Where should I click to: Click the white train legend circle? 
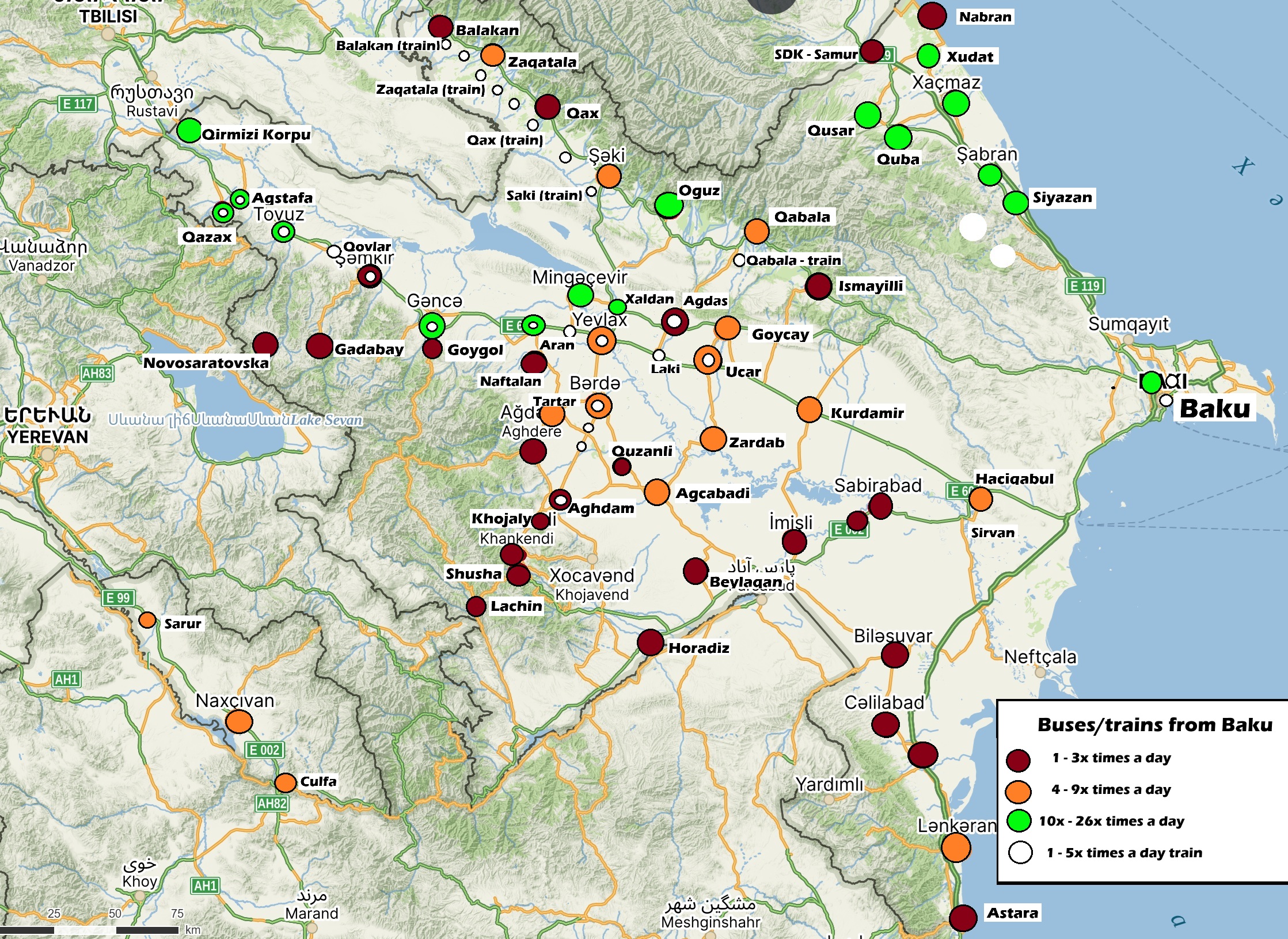point(1020,853)
